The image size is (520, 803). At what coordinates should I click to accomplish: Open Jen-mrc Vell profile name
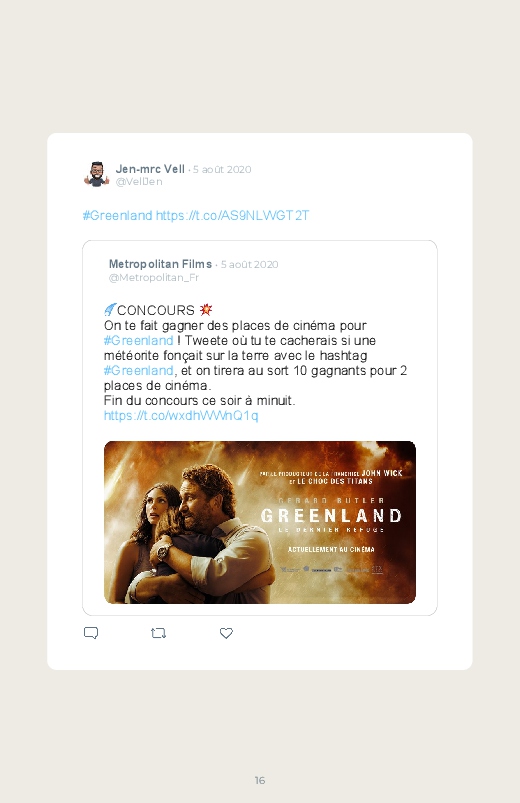(150, 169)
